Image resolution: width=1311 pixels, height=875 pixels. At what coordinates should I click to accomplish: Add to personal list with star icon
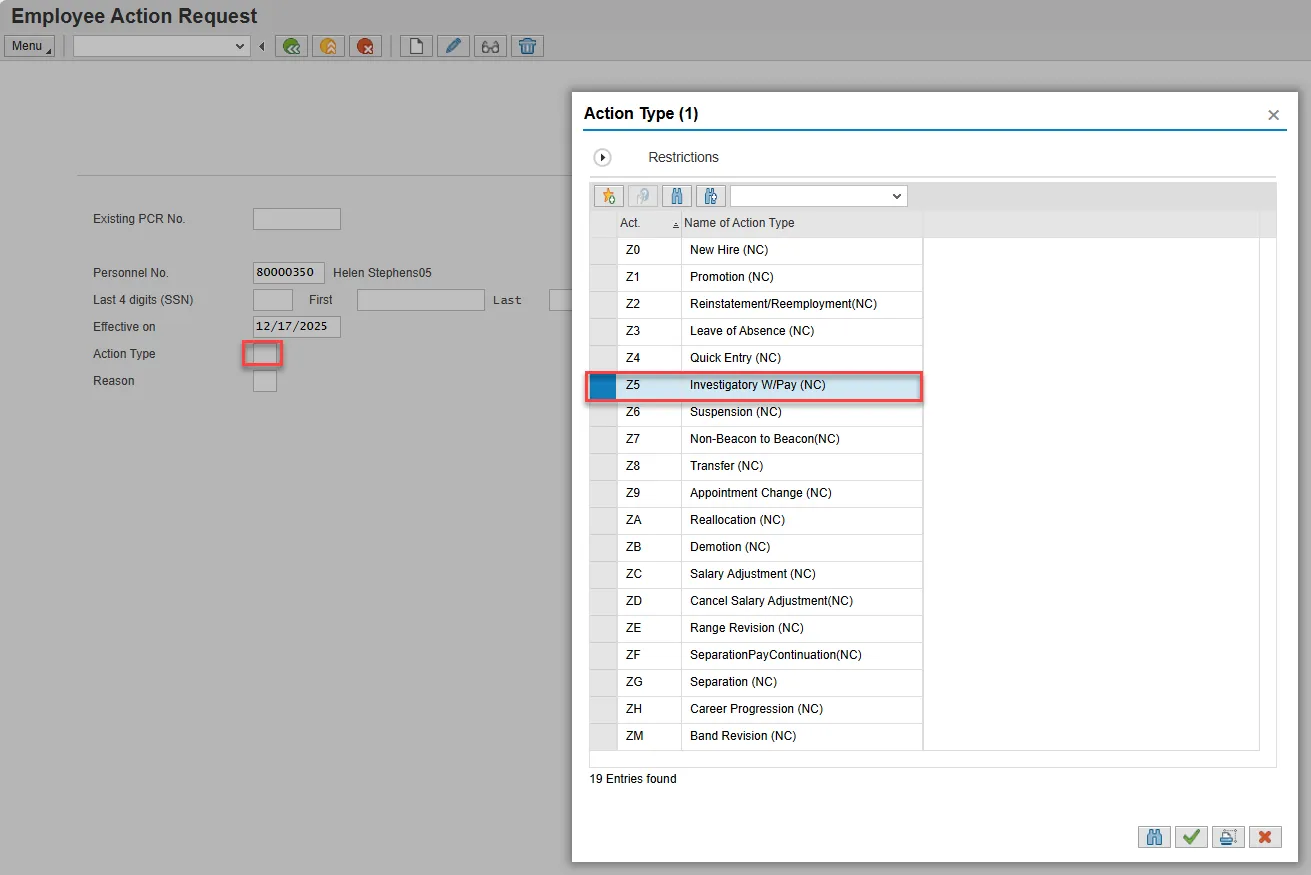(x=608, y=196)
